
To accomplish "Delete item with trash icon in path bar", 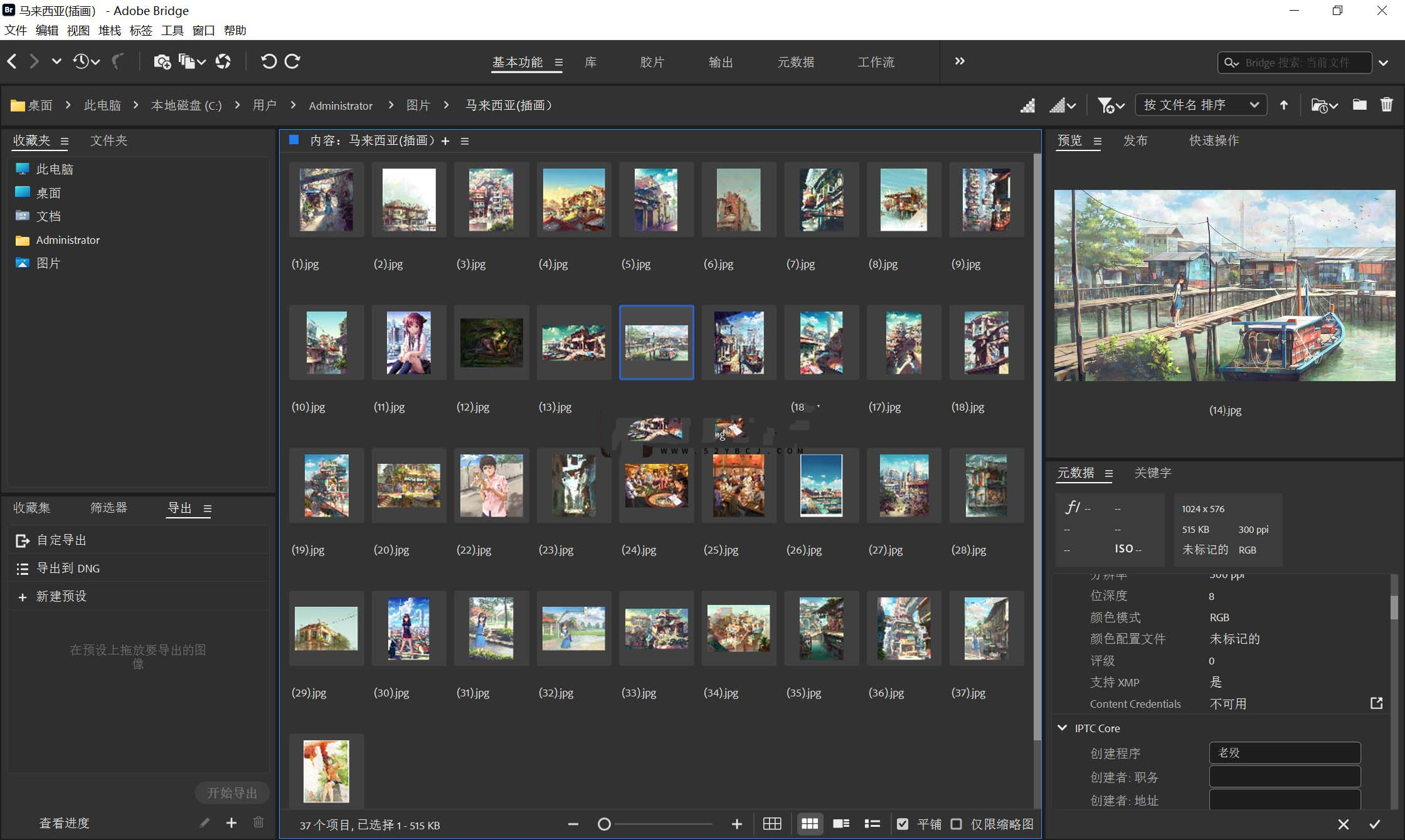I will [1386, 105].
